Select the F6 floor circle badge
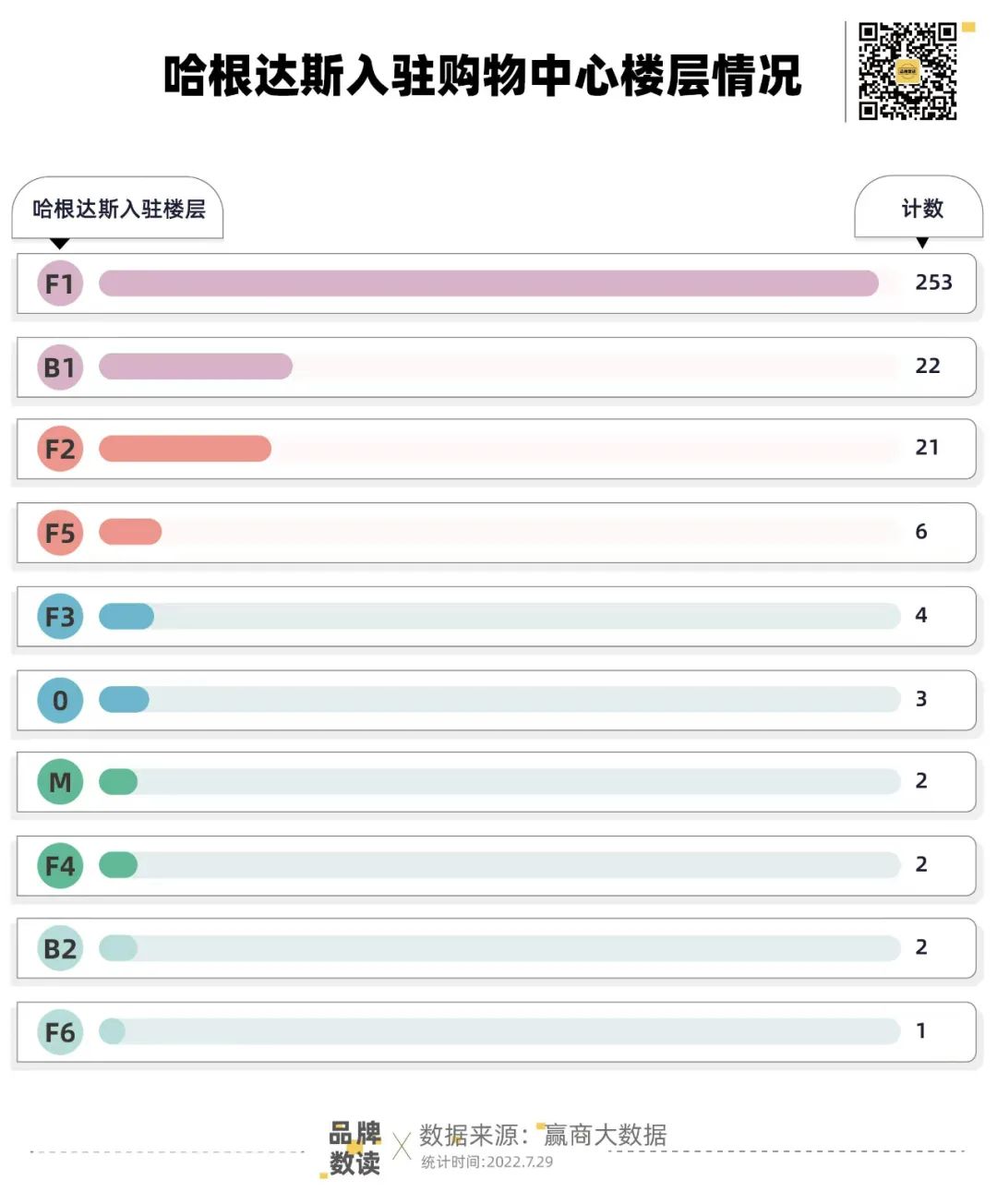 pyautogui.click(x=60, y=1032)
